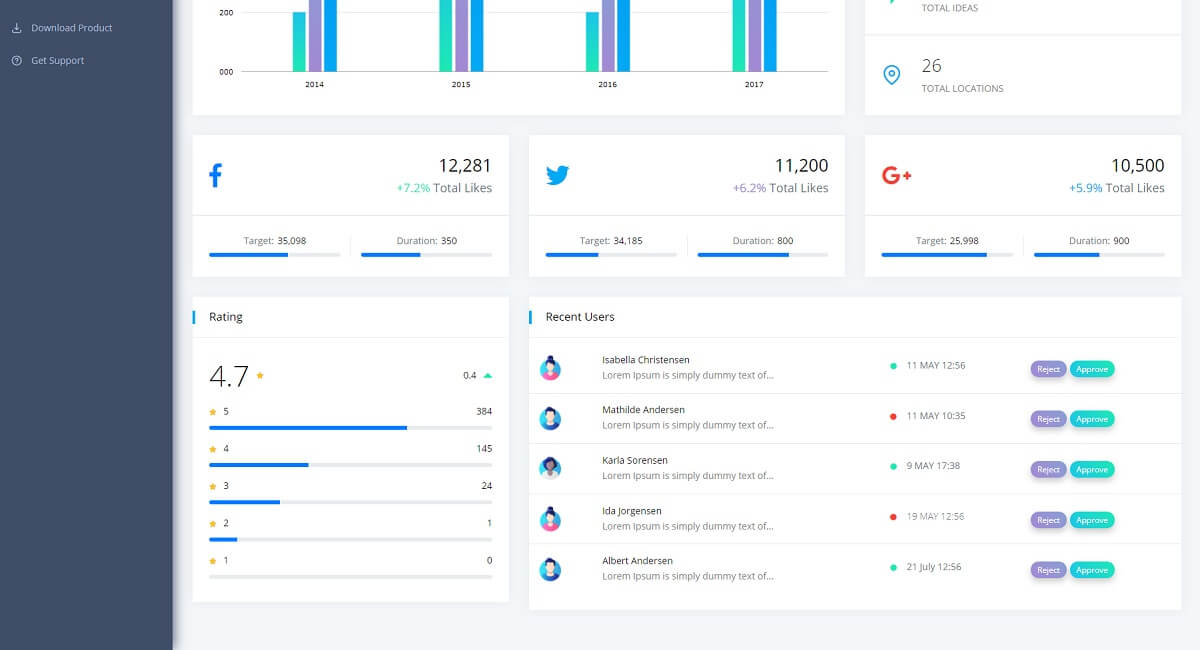The image size is (1200, 650).
Task: Click the 4-star rating progress bar
Action: (x=351, y=465)
